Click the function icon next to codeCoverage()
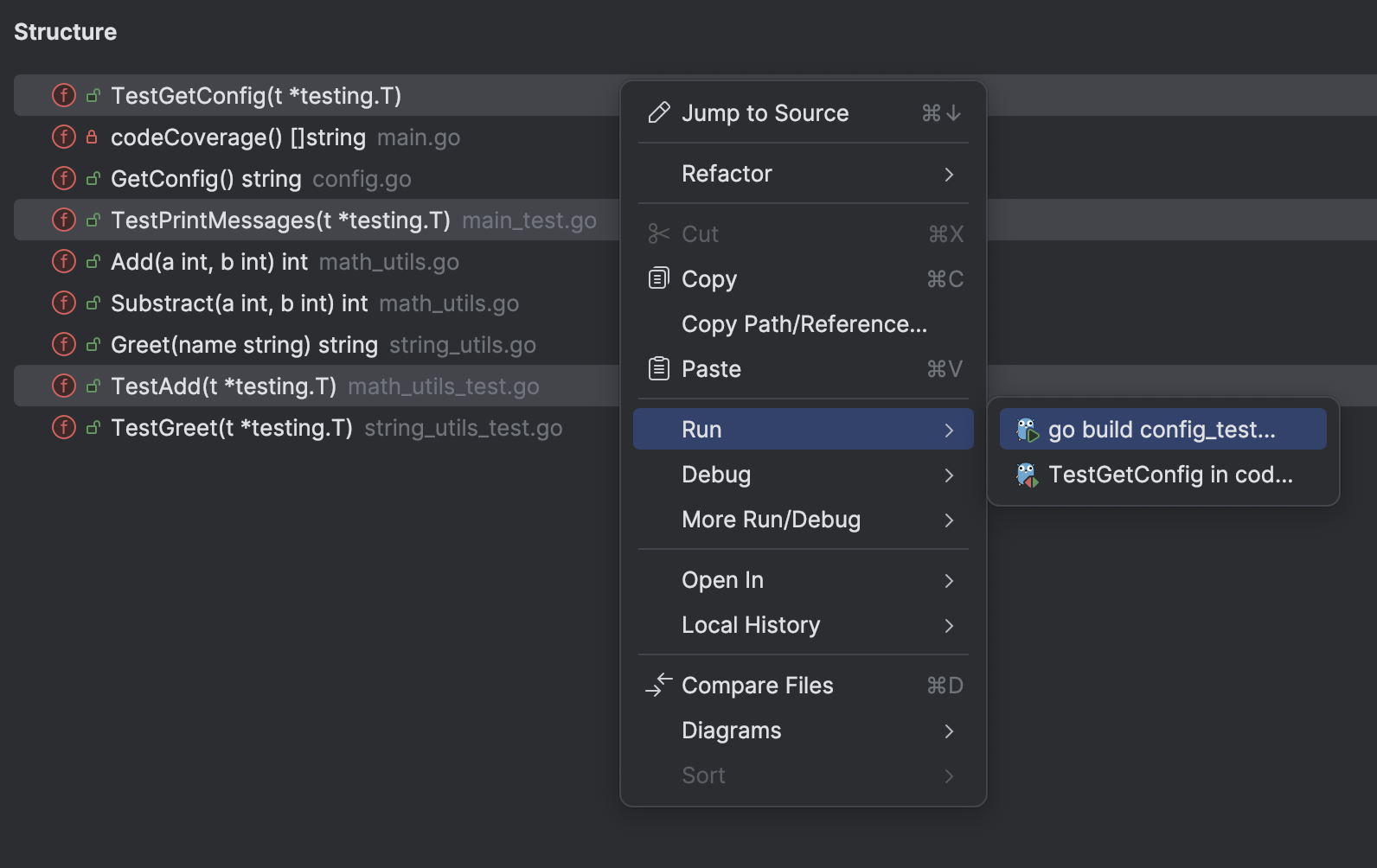1377x868 pixels. (x=64, y=137)
